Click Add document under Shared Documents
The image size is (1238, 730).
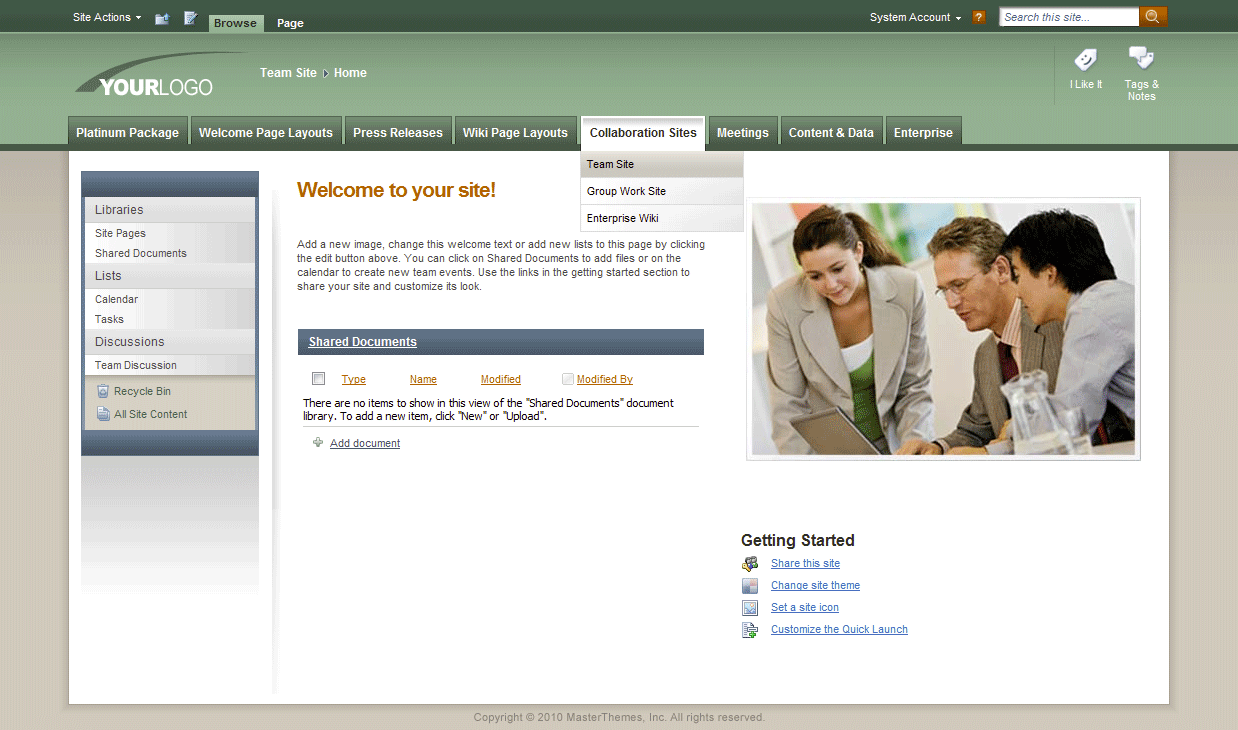click(364, 442)
